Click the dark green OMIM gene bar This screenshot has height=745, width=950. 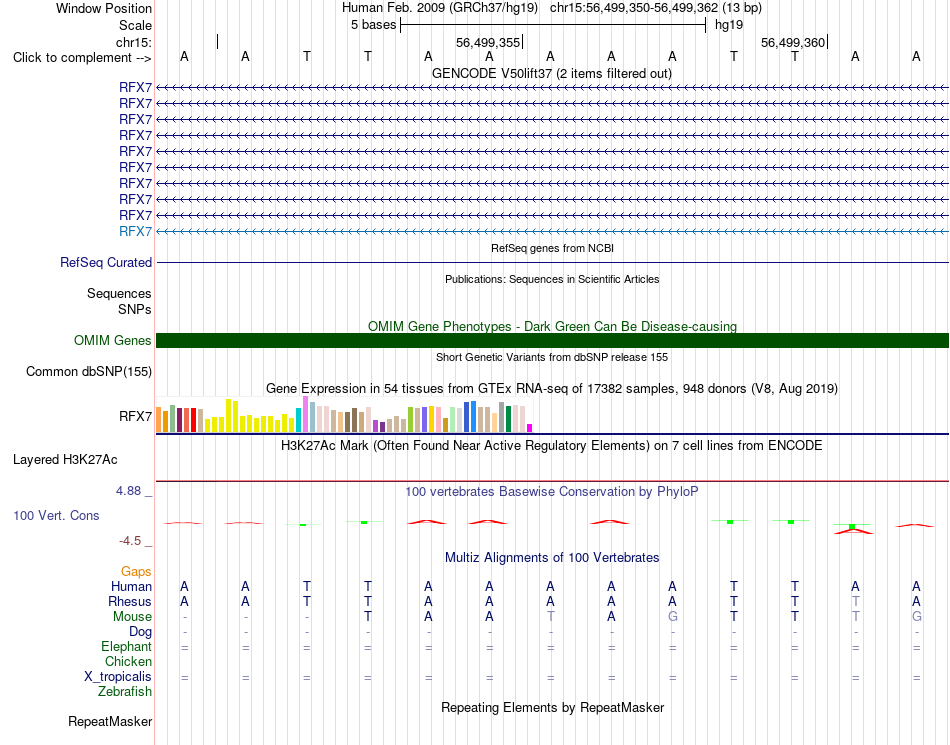[552, 340]
